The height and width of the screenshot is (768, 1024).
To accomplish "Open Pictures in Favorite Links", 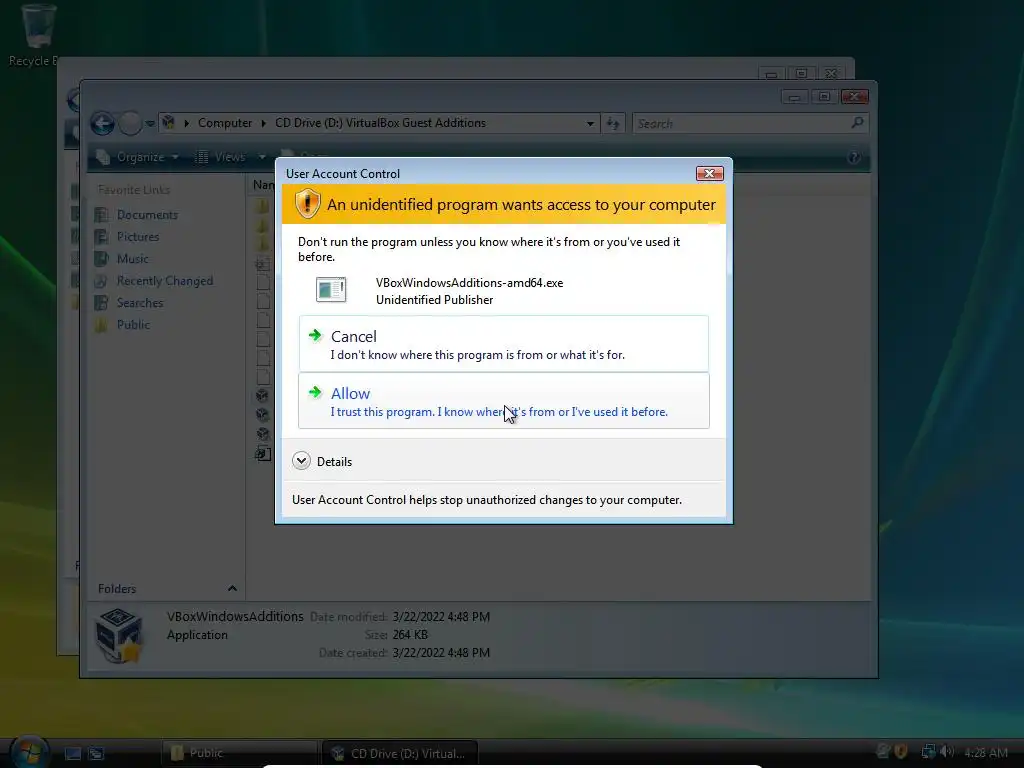I will (138, 236).
